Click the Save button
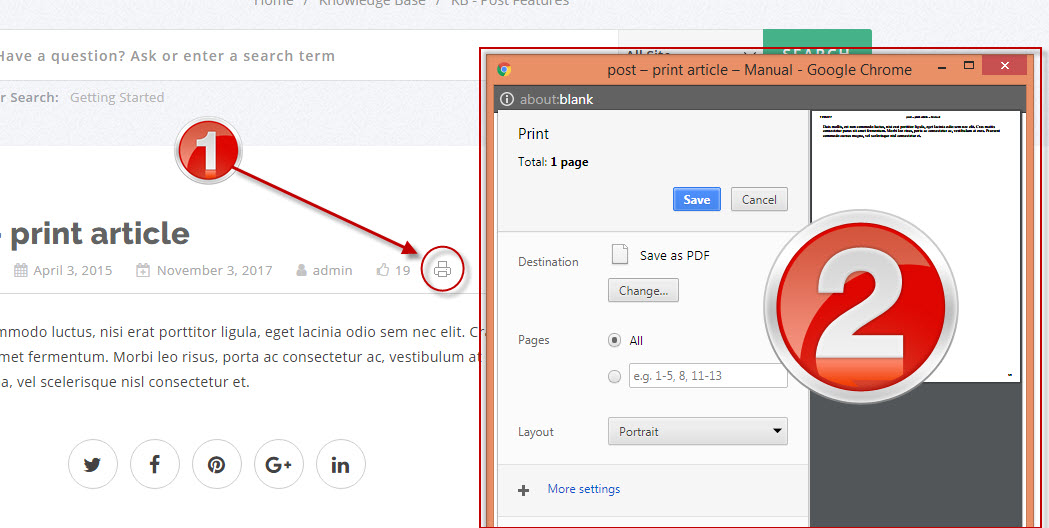The width and height of the screenshot is (1049, 528). 696,199
